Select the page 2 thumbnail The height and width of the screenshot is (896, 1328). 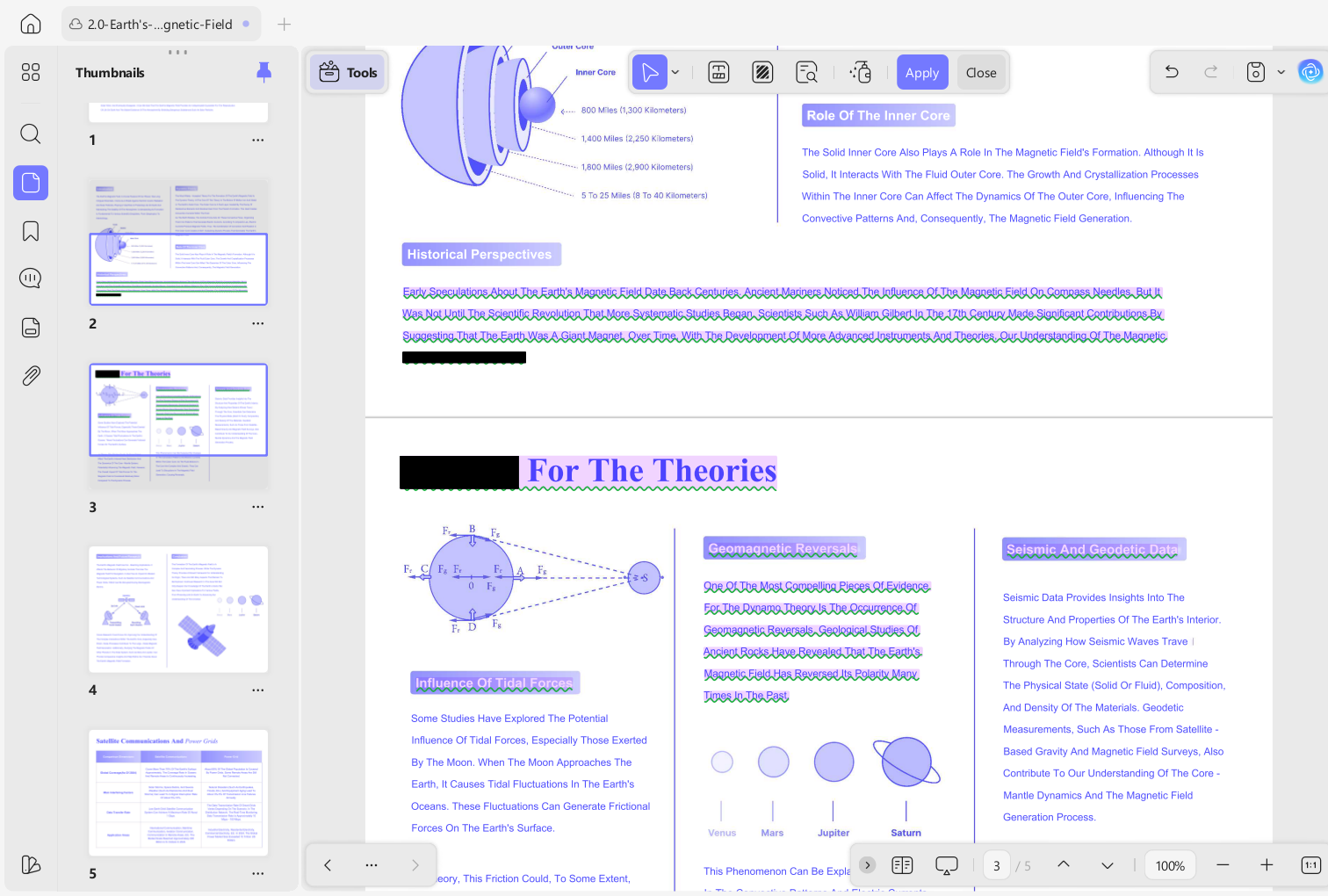[178, 242]
